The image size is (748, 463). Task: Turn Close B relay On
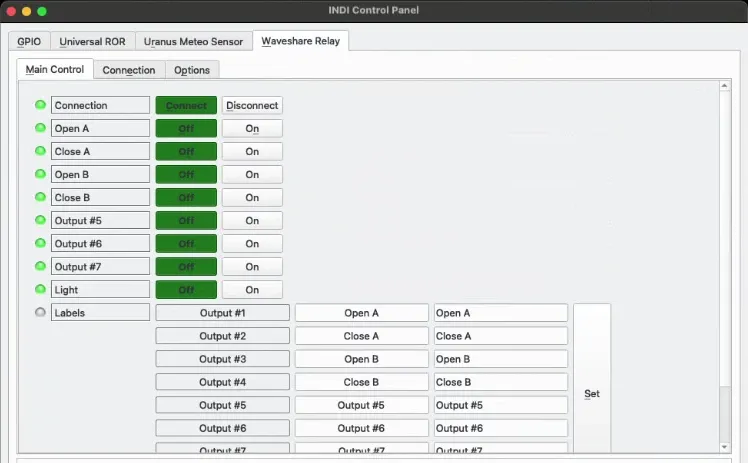point(252,197)
